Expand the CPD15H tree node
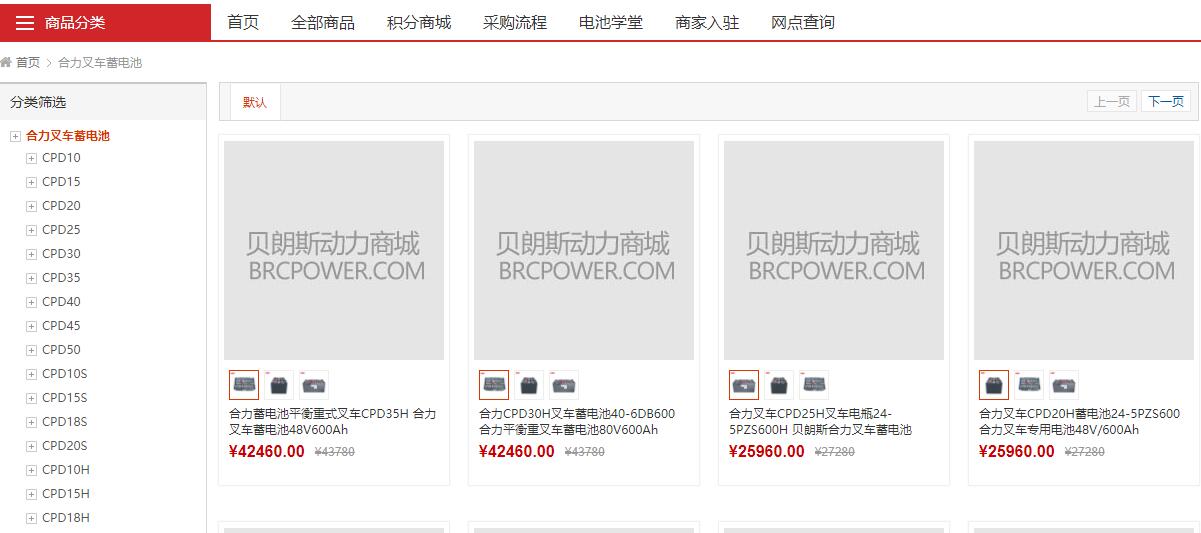The width and height of the screenshot is (1201, 533). (32, 494)
